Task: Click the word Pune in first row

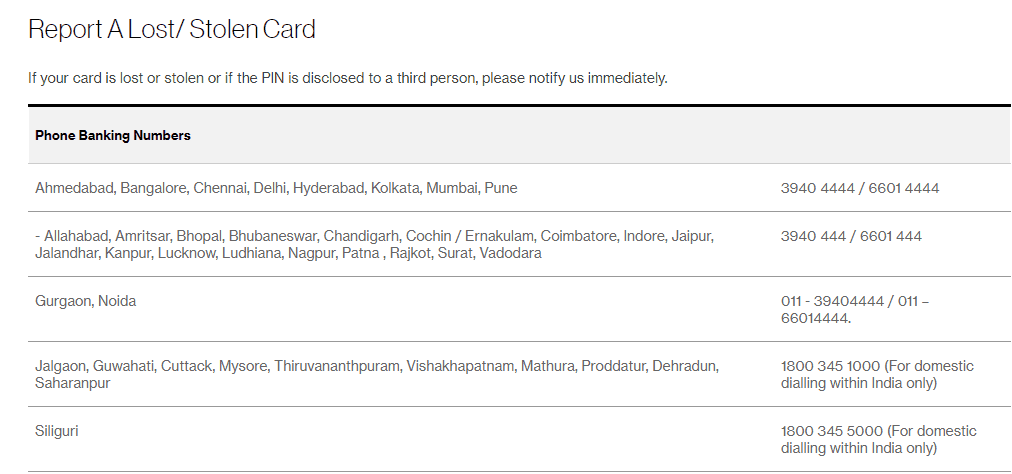Action: 501,188
